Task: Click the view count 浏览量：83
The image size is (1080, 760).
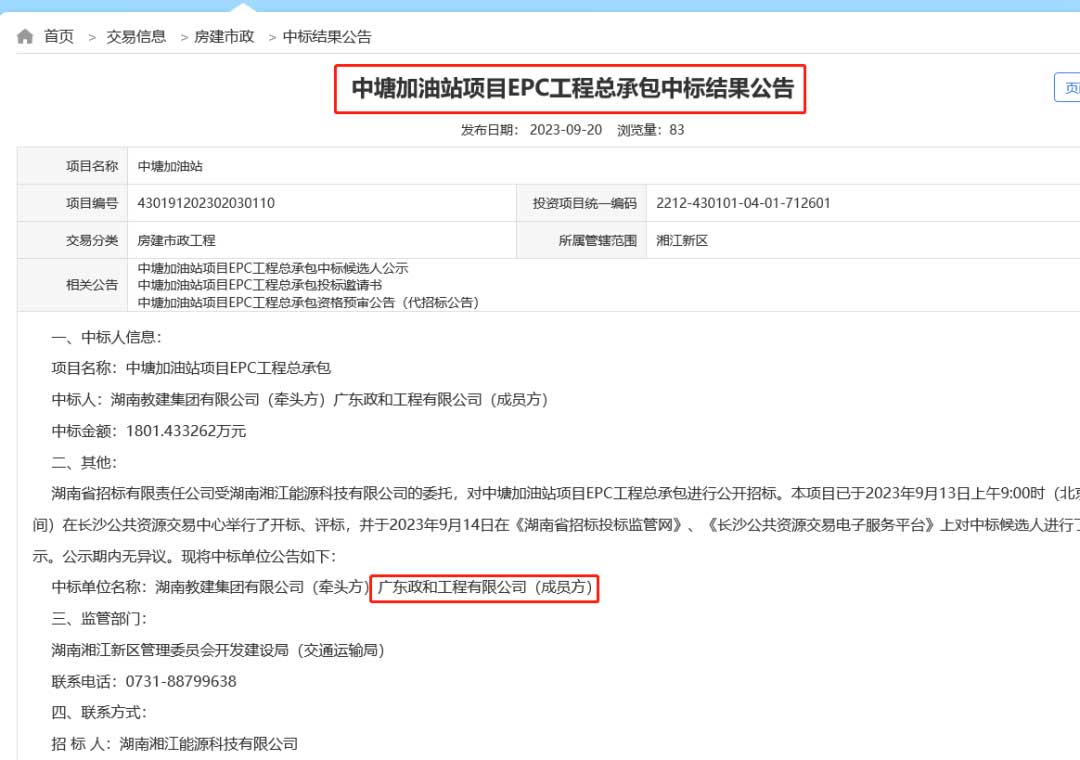Action: [650, 130]
